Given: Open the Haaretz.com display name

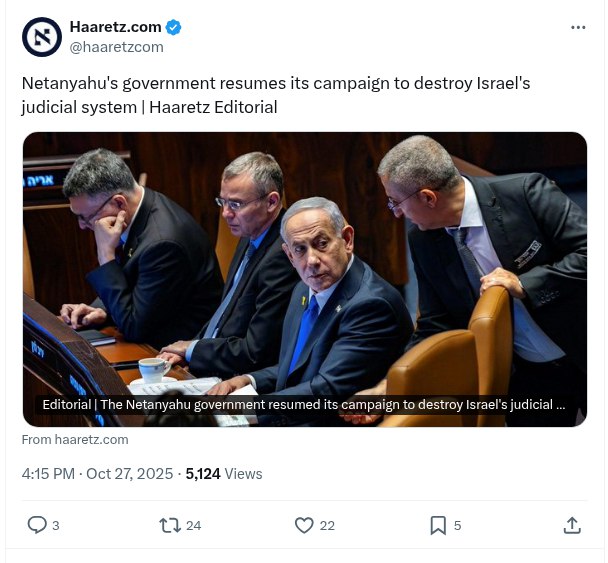Looking at the screenshot, I should [x=116, y=27].
